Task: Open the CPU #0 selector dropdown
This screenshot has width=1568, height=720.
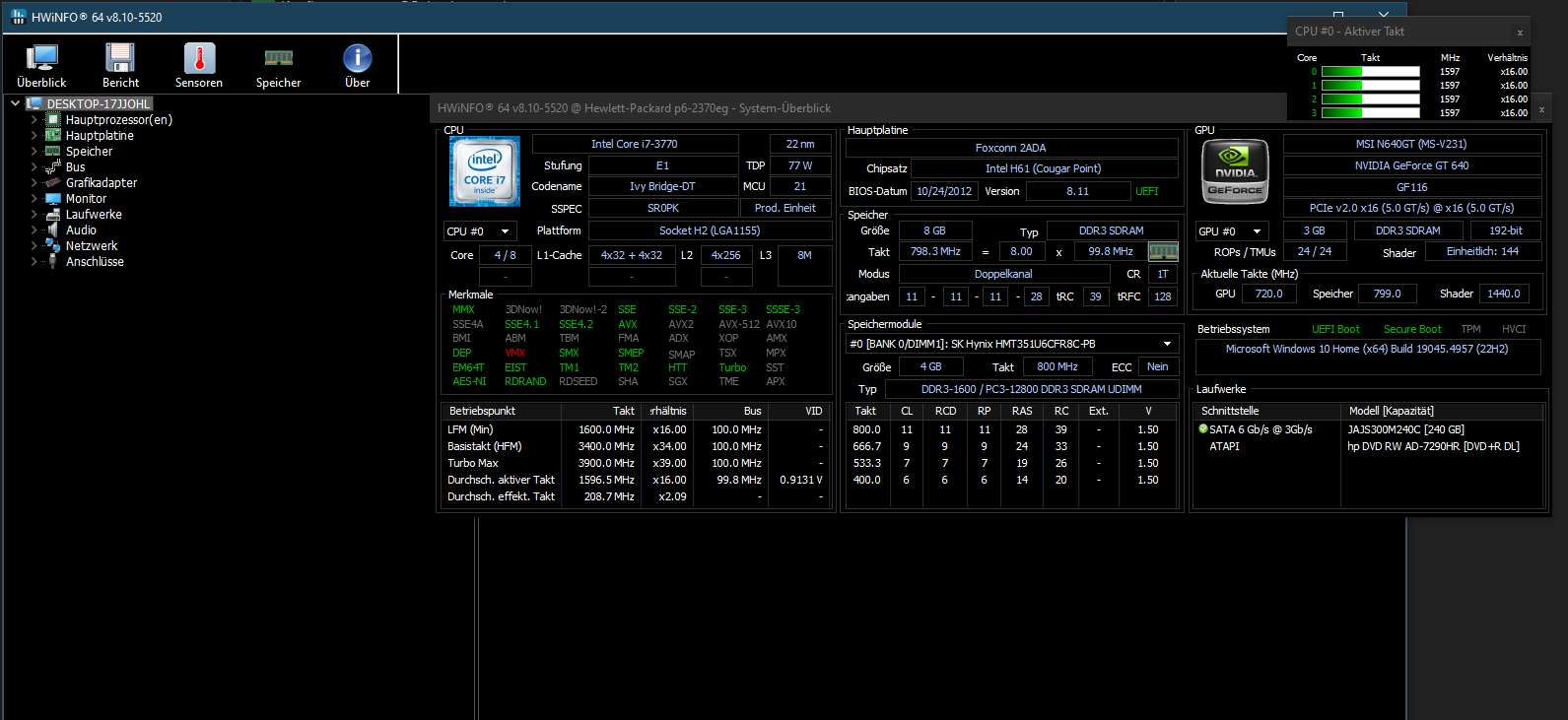Action: pos(480,230)
